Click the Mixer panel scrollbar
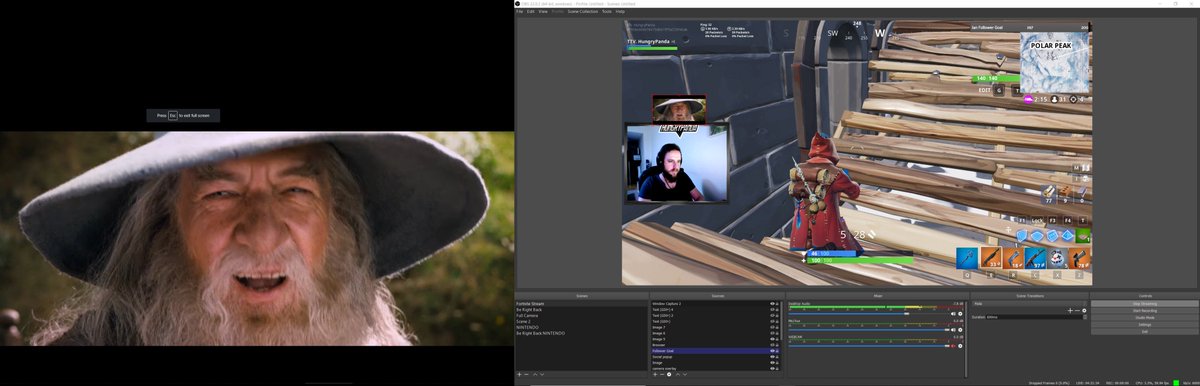This screenshot has width=1200, height=386. (x=966, y=338)
